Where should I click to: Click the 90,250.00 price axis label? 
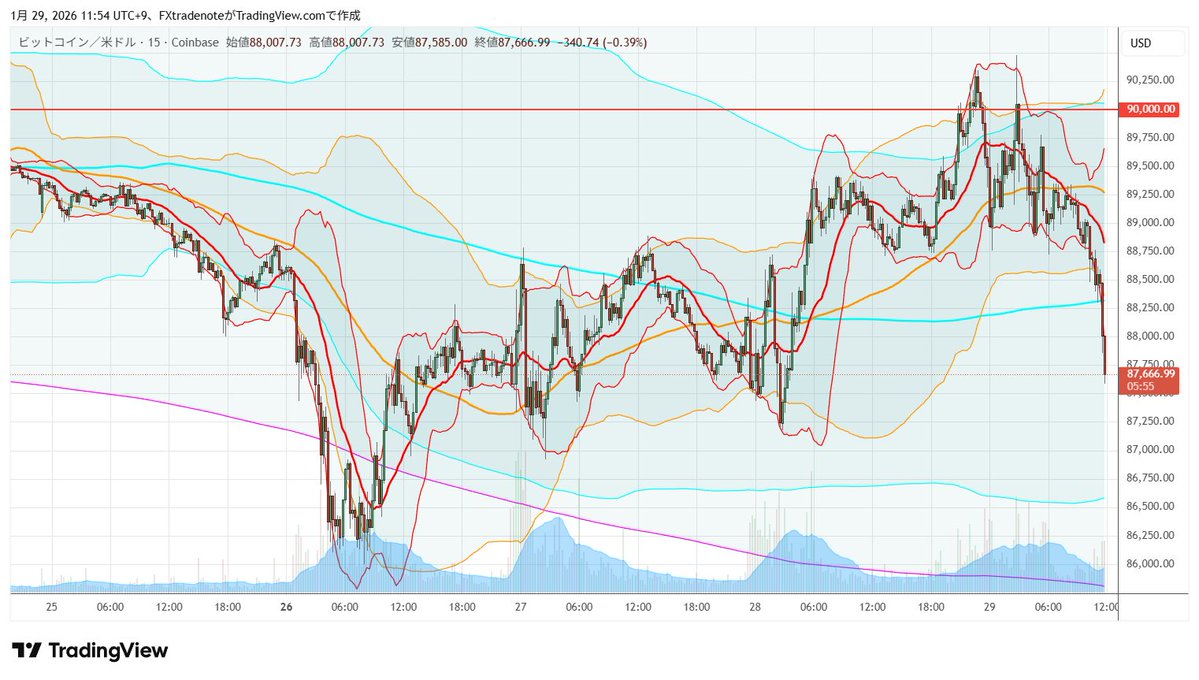pos(1150,80)
